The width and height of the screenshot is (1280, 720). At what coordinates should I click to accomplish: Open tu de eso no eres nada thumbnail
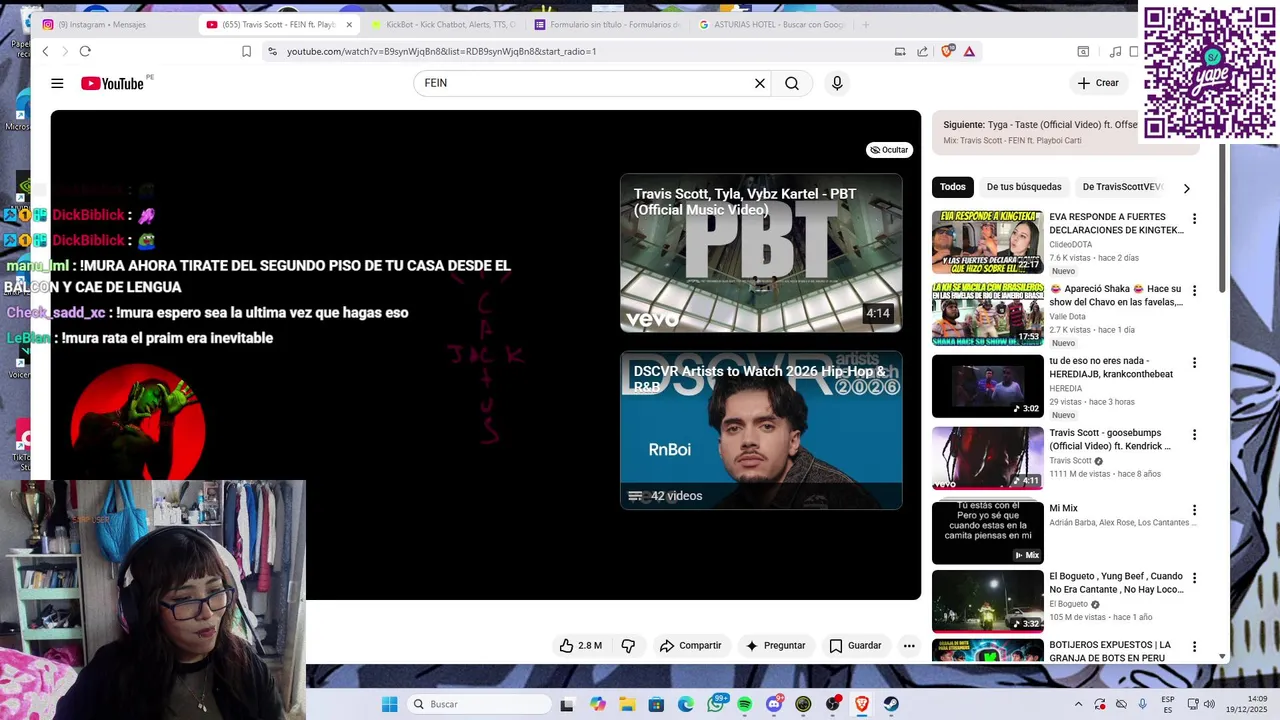point(988,386)
